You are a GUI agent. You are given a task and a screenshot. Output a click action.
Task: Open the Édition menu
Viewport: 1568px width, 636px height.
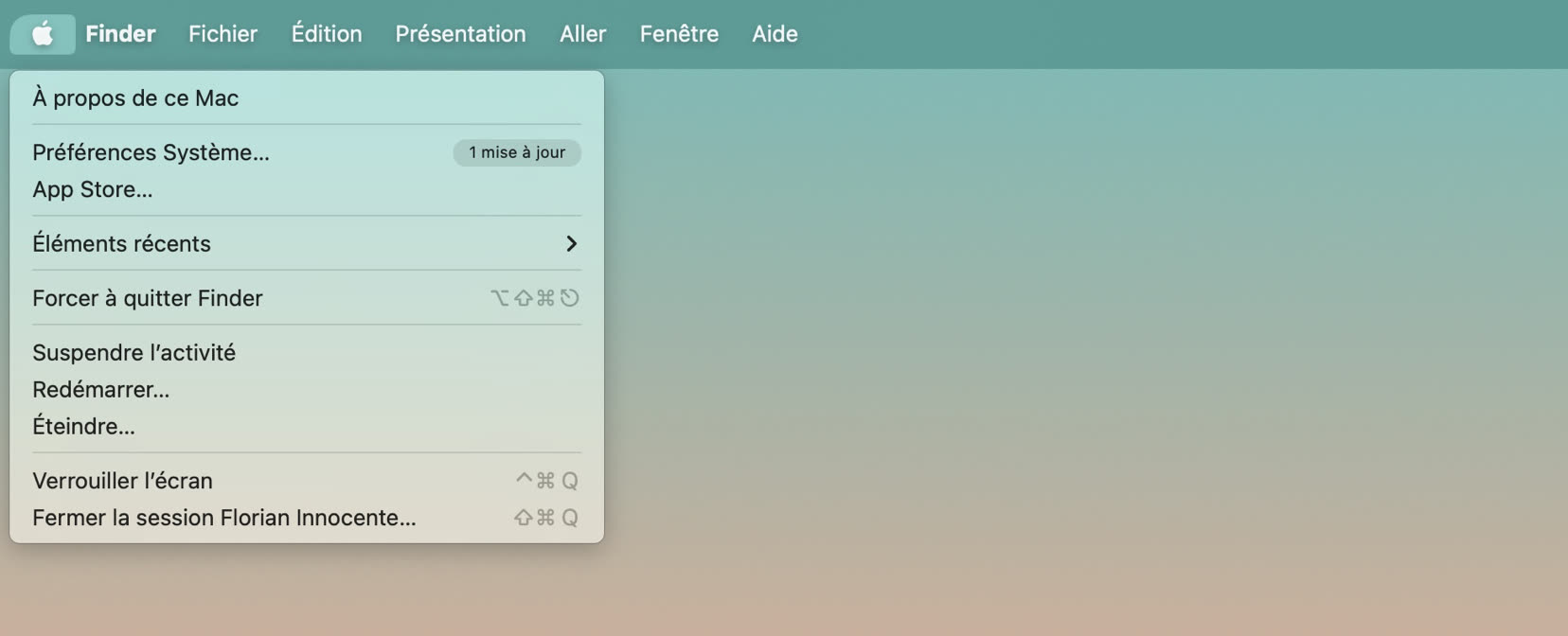[x=327, y=34]
